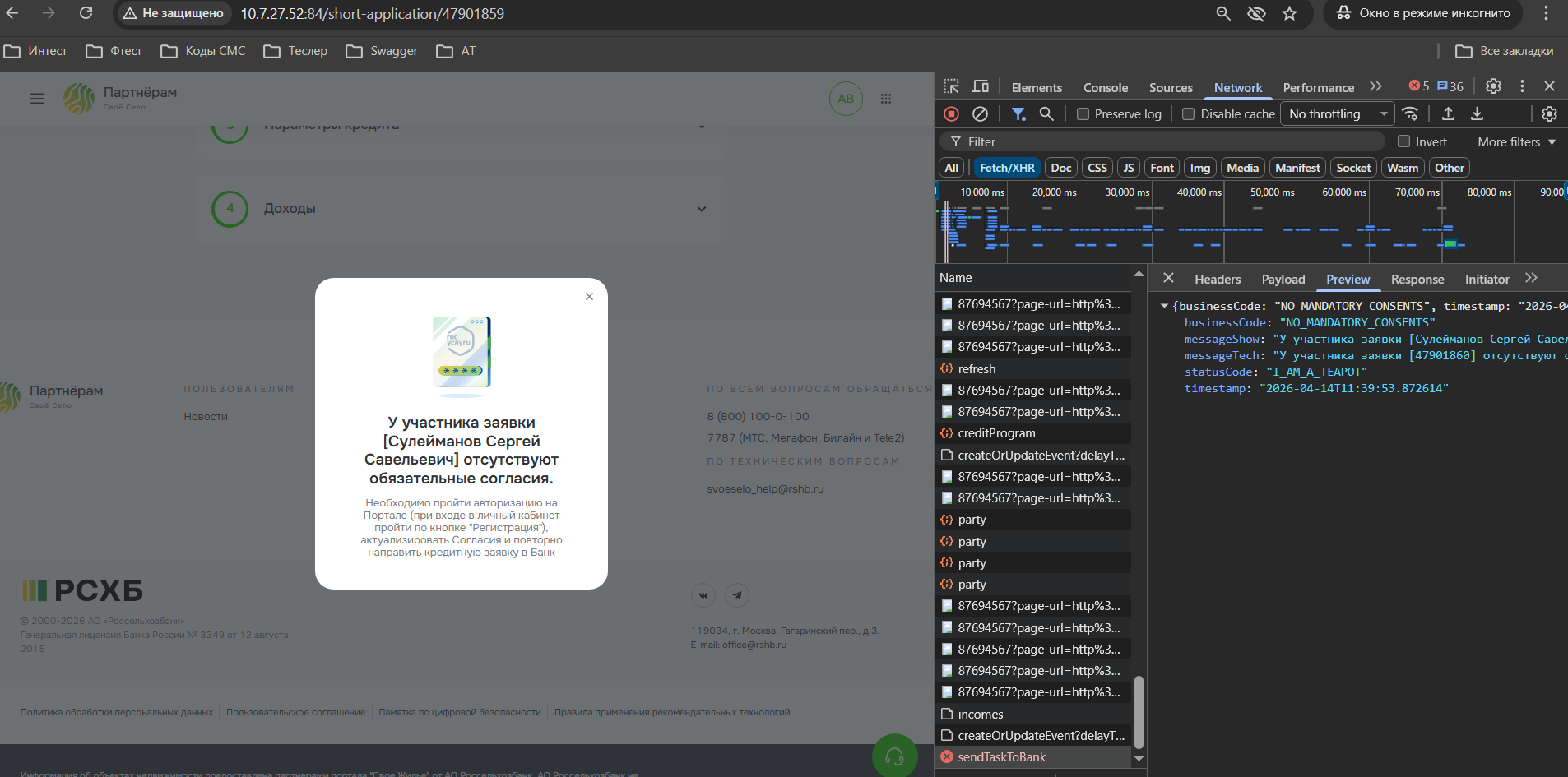Switch to the Sources tab
Screen dimensions: 1568x777
(x=1171, y=87)
